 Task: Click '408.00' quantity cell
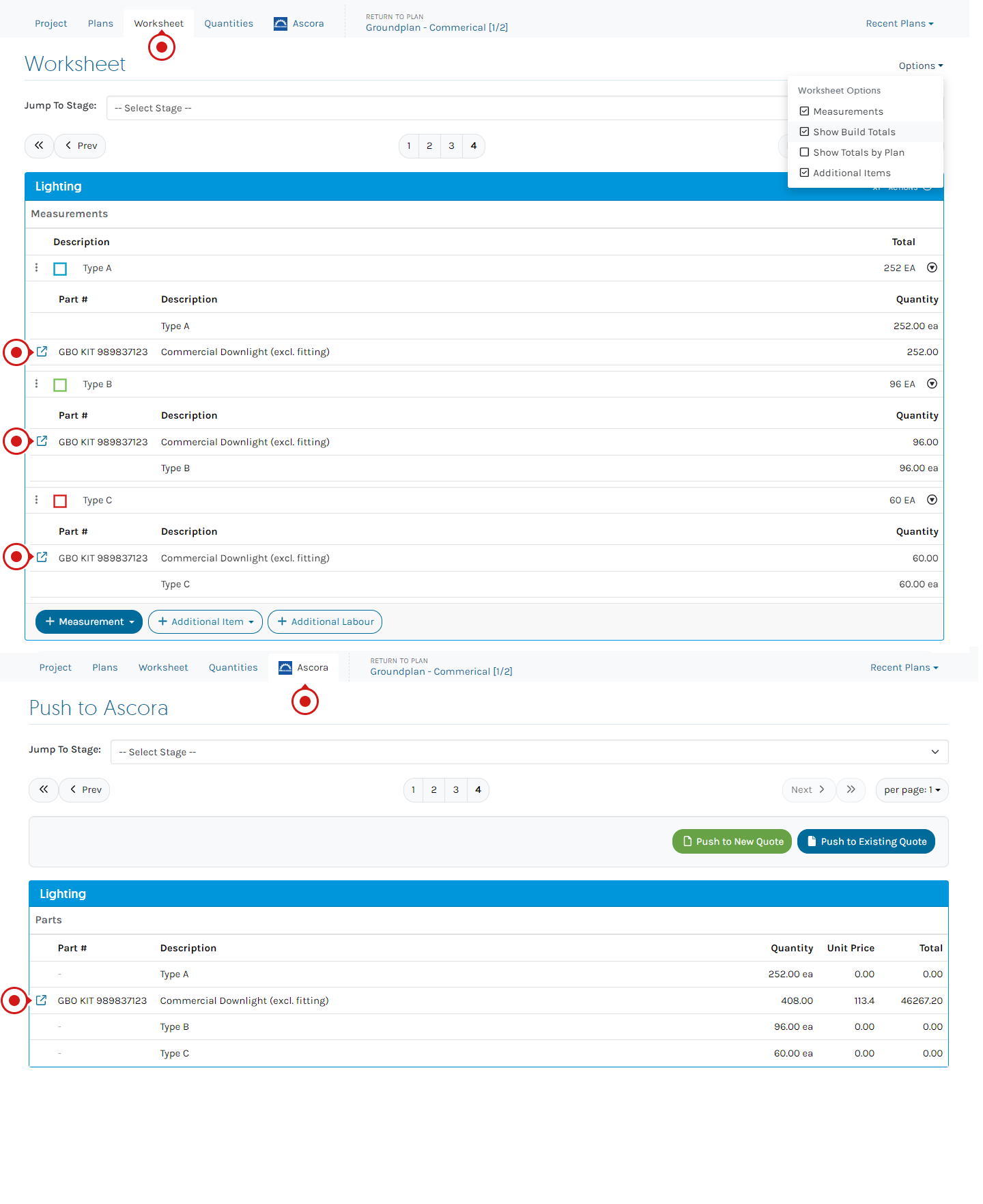tap(797, 1000)
